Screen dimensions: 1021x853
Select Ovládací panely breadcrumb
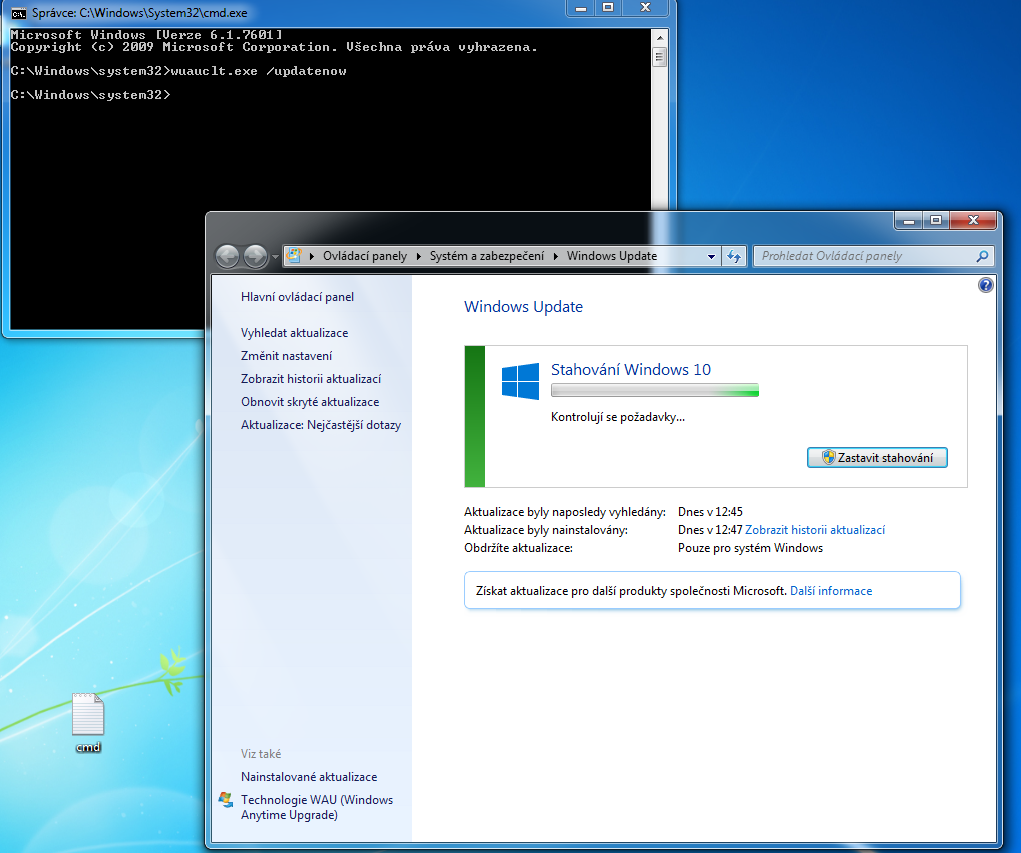(x=365, y=256)
